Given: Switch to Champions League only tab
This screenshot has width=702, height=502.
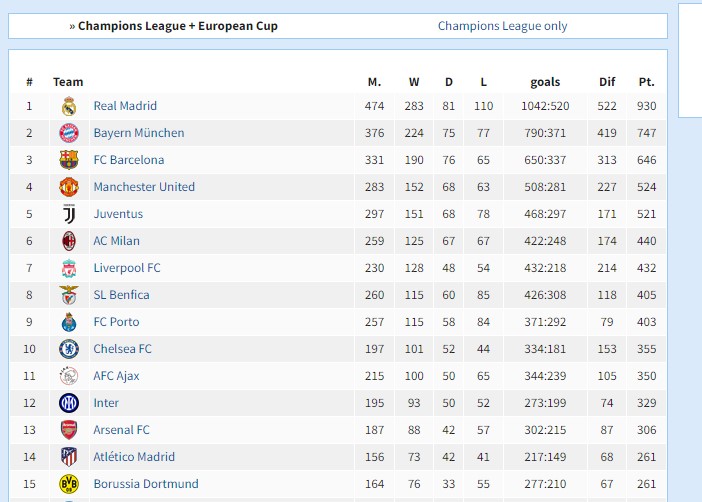Looking at the screenshot, I should [502, 26].
